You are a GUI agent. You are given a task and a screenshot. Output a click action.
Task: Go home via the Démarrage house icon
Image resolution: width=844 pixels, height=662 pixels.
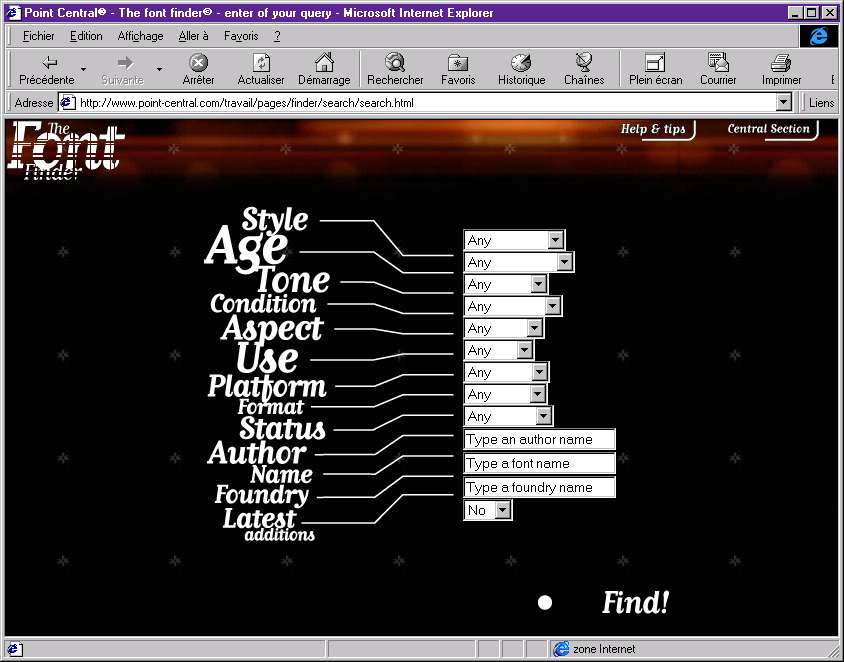(x=324, y=62)
